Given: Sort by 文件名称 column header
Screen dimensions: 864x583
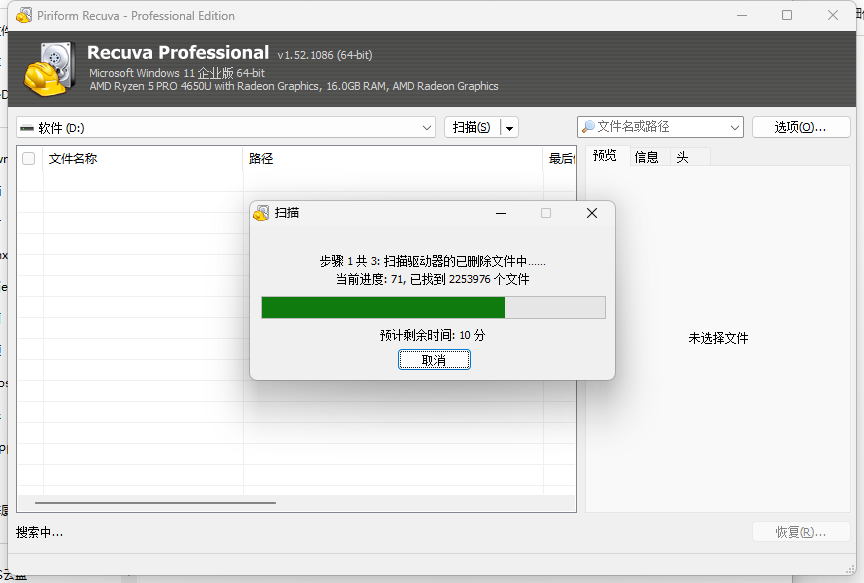Looking at the screenshot, I should click(x=143, y=159).
